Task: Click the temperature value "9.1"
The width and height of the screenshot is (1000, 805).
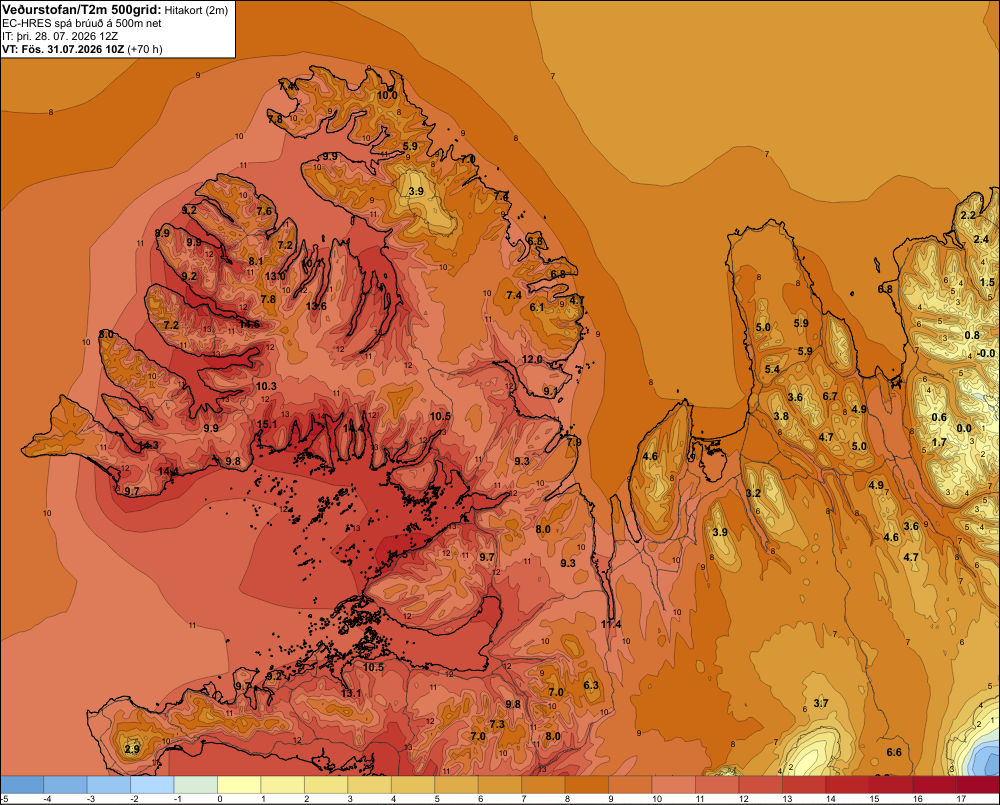Action: pos(550,391)
